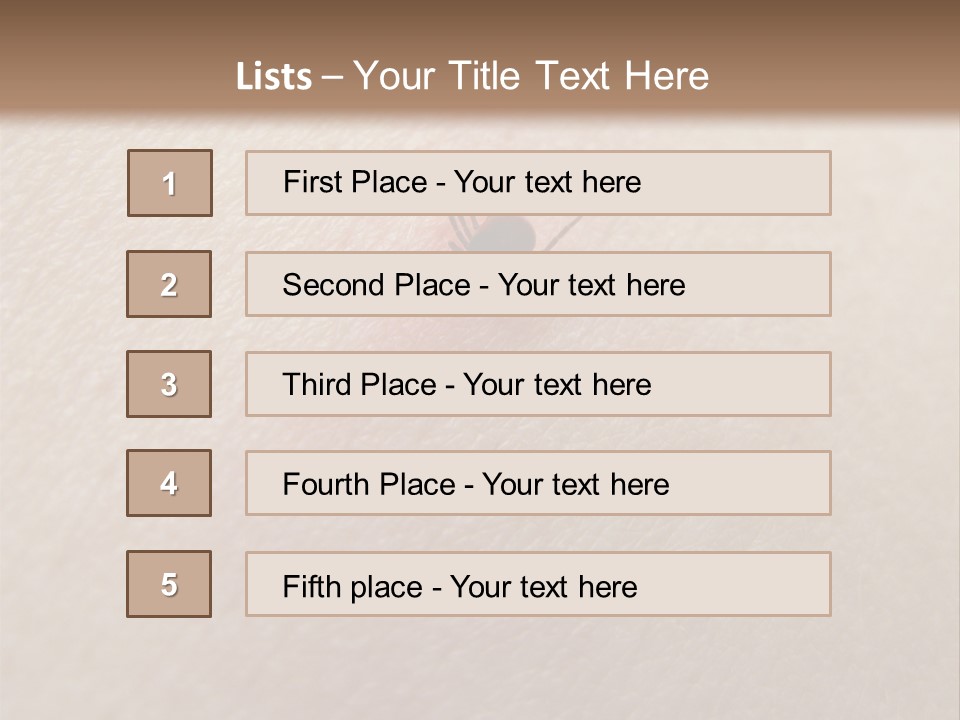Image resolution: width=960 pixels, height=720 pixels.
Task: Click 'Your text here' in Fourth Place row
Action: (x=575, y=485)
